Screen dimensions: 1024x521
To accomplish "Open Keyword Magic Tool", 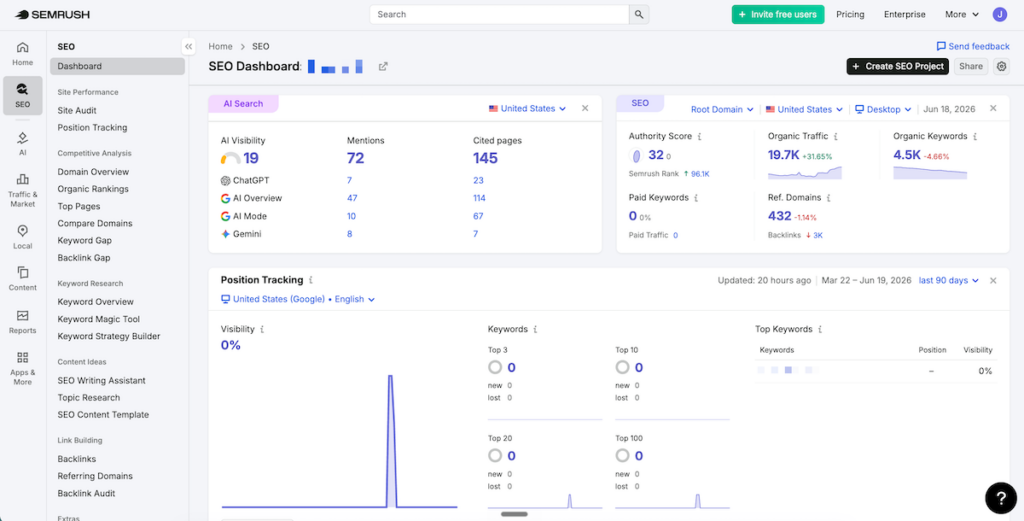I will [x=99, y=319].
